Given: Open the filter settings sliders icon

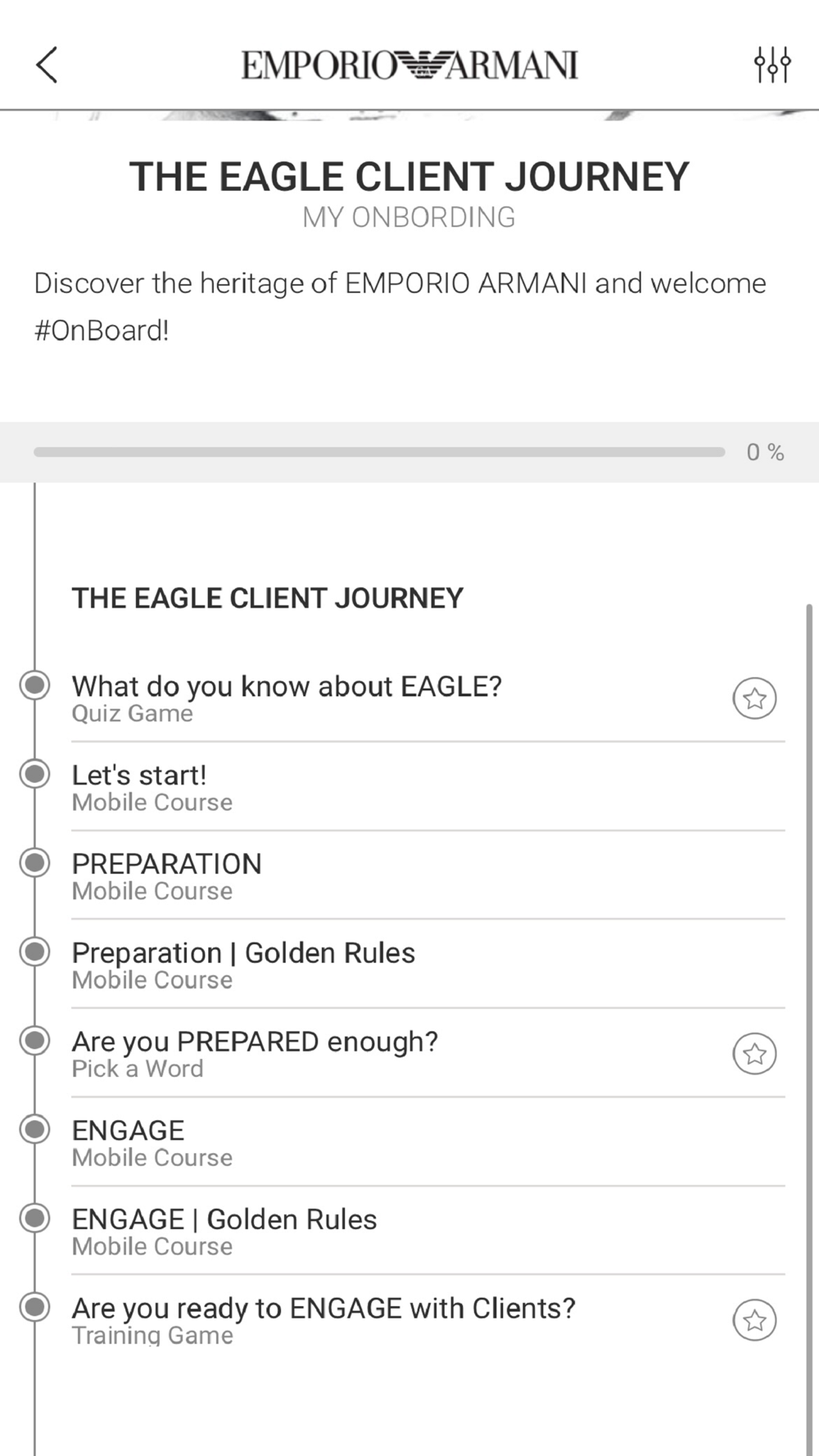Looking at the screenshot, I should pyautogui.click(x=771, y=65).
